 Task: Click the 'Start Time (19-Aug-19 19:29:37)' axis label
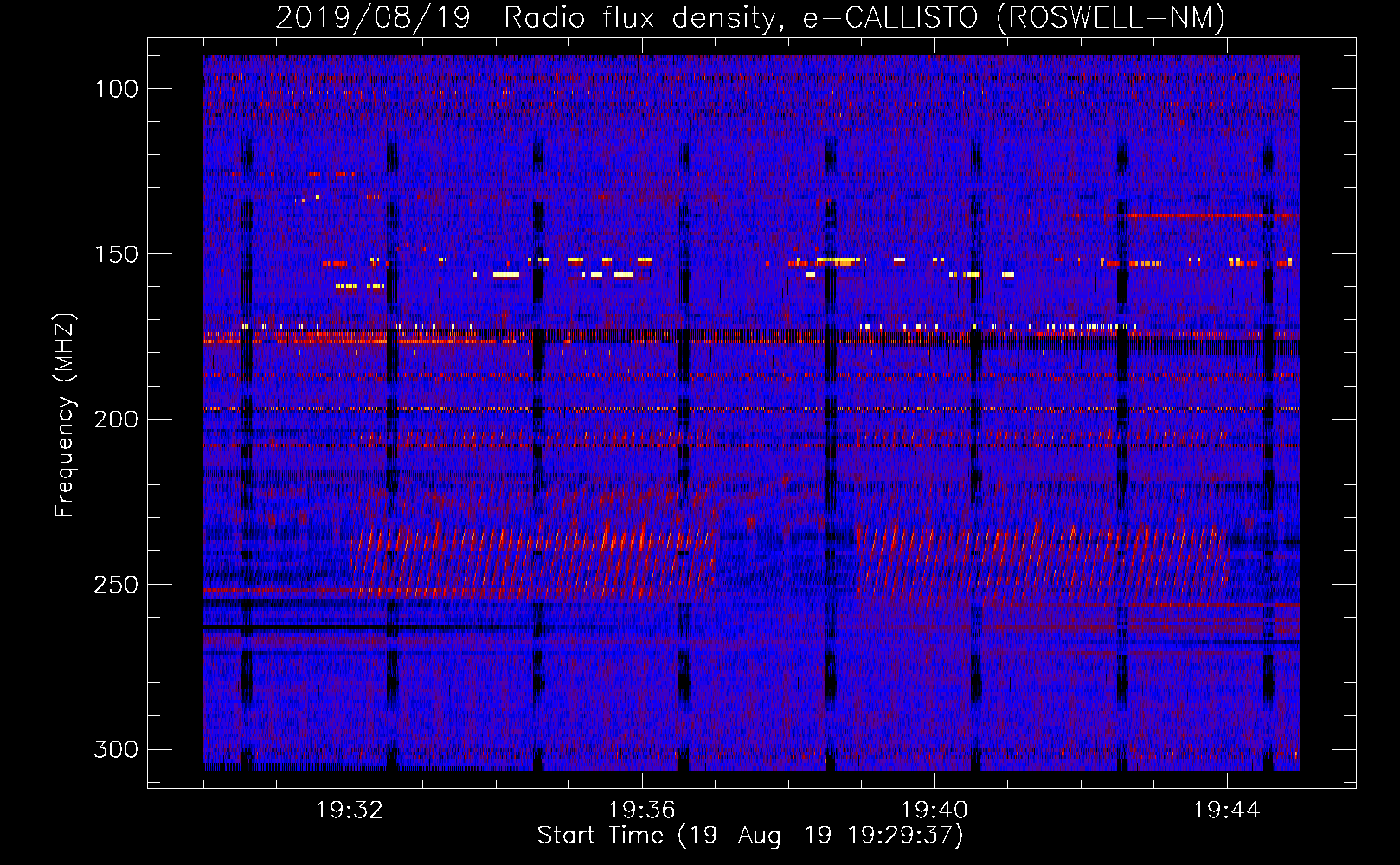click(x=750, y=836)
